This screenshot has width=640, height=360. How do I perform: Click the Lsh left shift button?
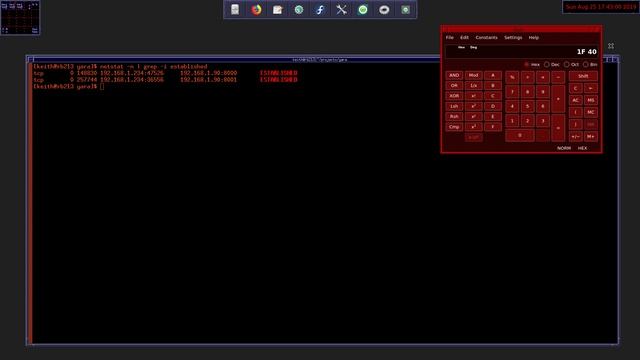[454, 106]
